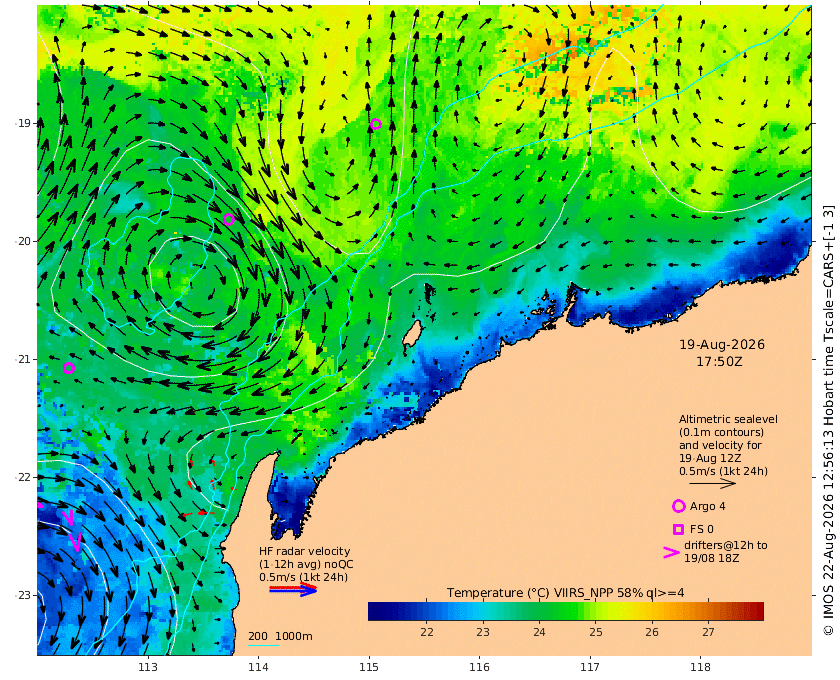Click the colorbar tick label 25
This screenshot has width=840, height=680.
point(596,632)
